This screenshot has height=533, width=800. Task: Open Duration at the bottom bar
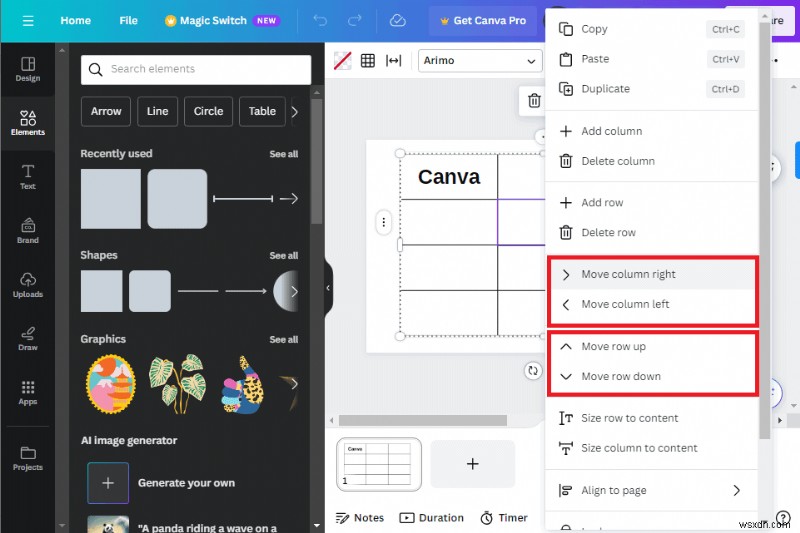click(432, 518)
